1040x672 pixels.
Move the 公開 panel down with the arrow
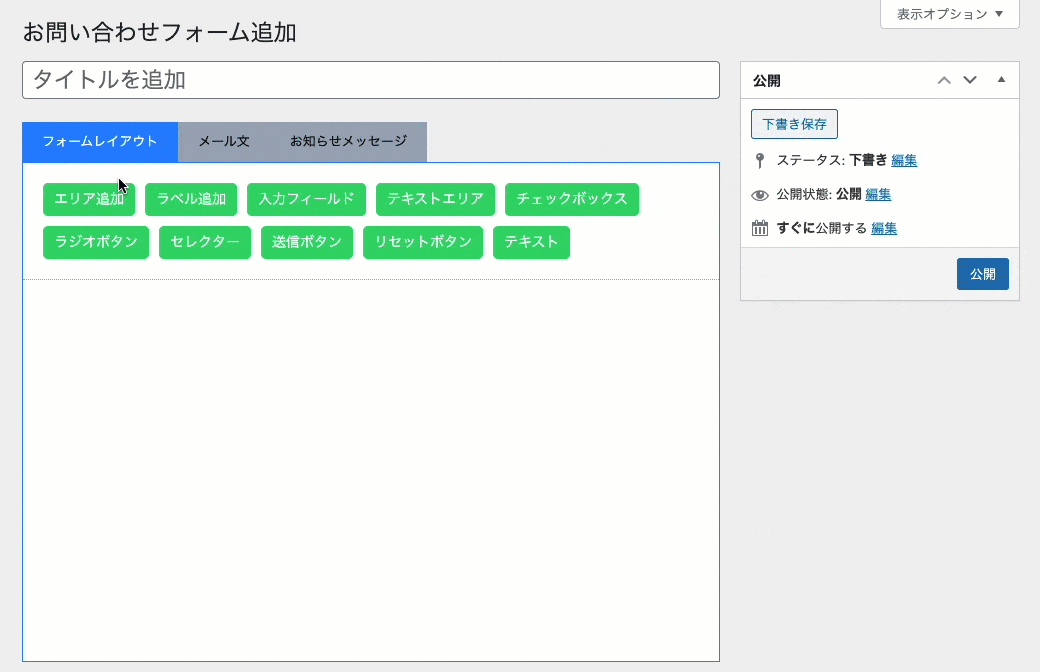click(x=969, y=81)
